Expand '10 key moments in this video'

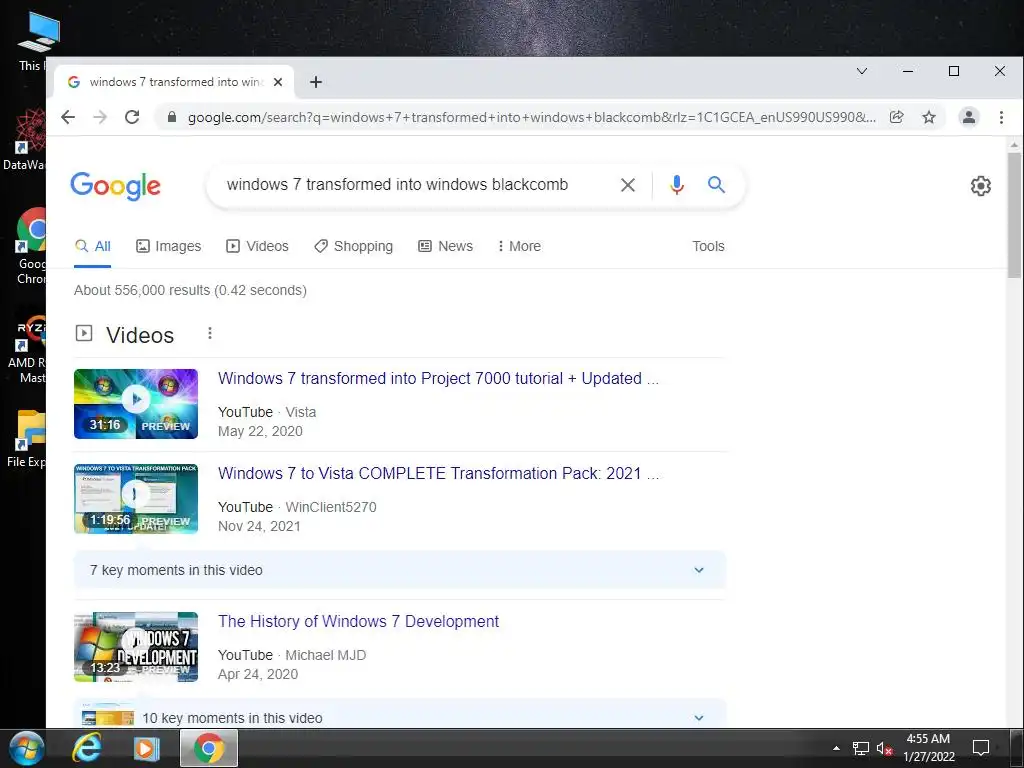[x=400, y=714]
